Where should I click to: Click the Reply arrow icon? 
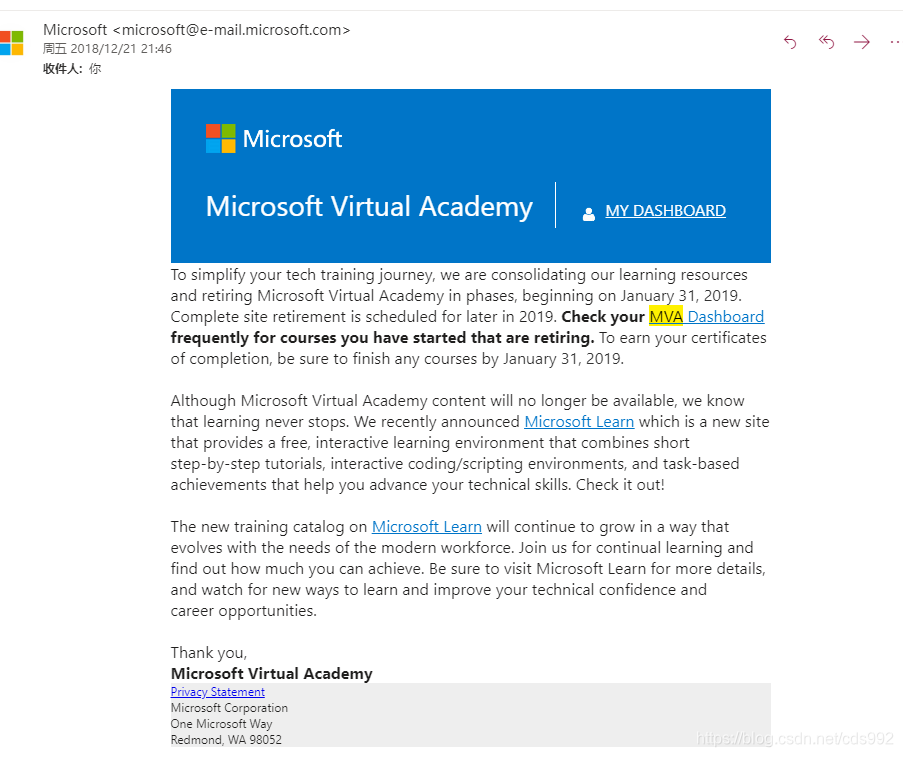pos(790,42)
